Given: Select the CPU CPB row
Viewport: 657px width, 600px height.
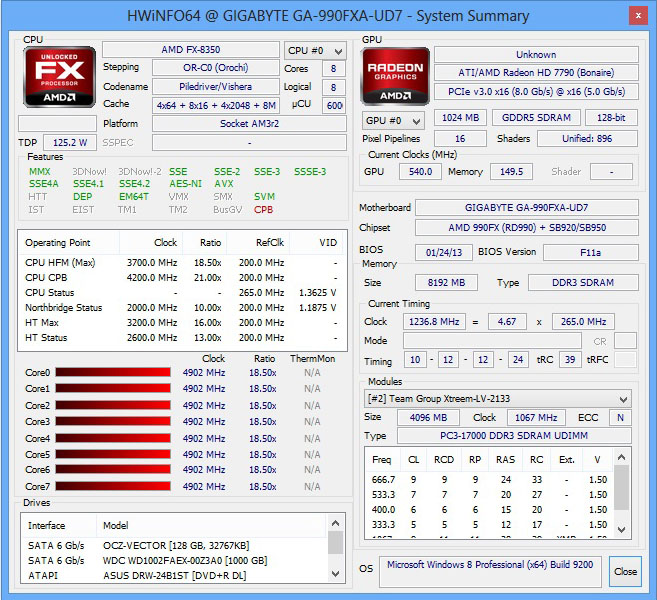Looking at the screenshot, I should click(182, 277).
